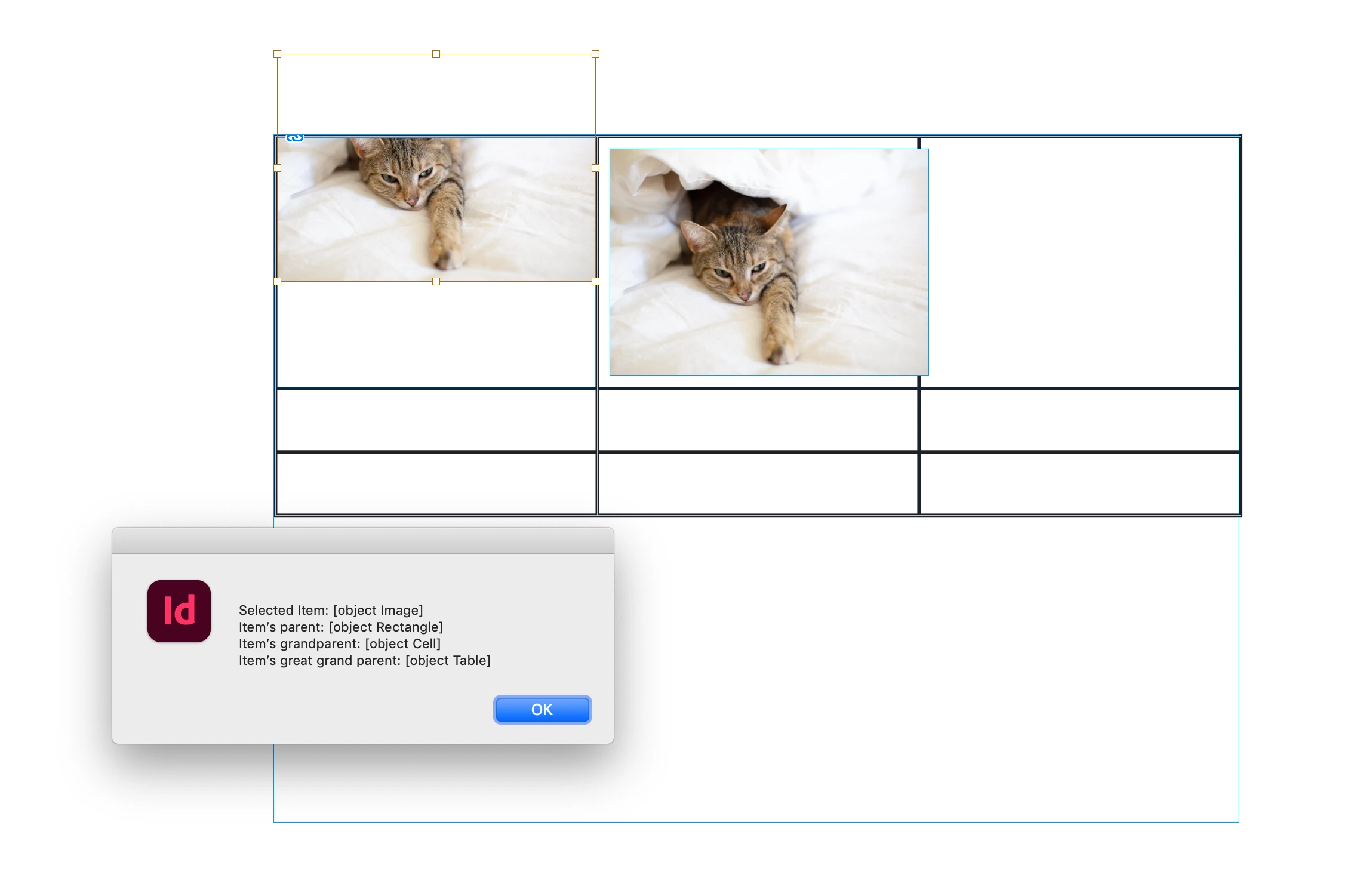Image resolution: width=1372 pixels, height=887 pixels.
Task: Click the bottom row's left table cell
Action: (436, 483)
